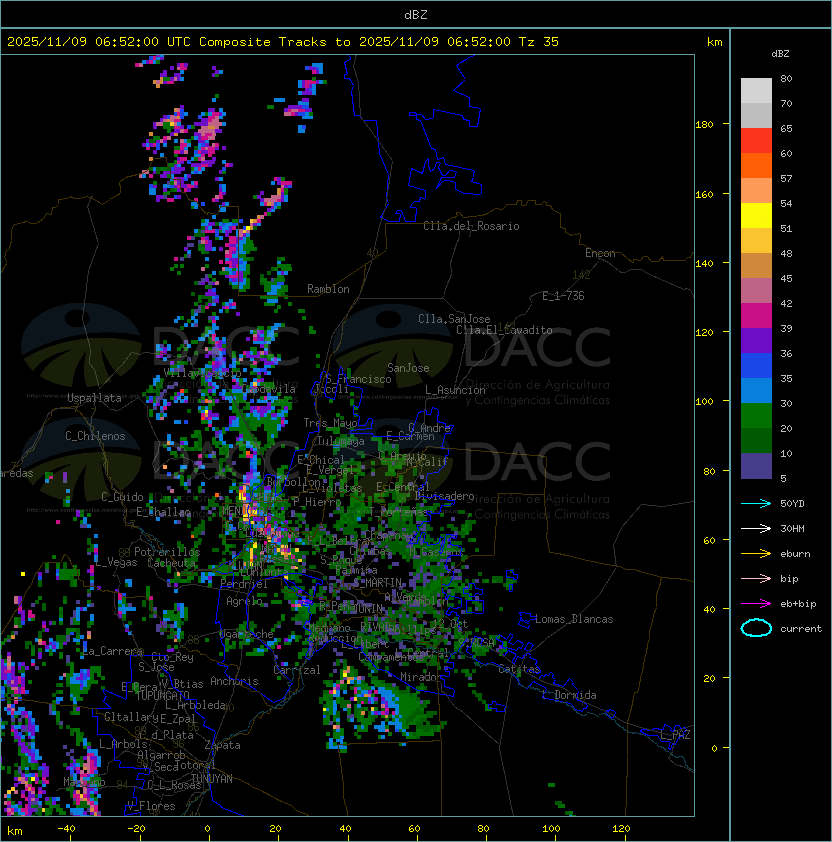Click the 'Ramblon' label near radar echoes
832x842 pixels.
click(328, 289)
